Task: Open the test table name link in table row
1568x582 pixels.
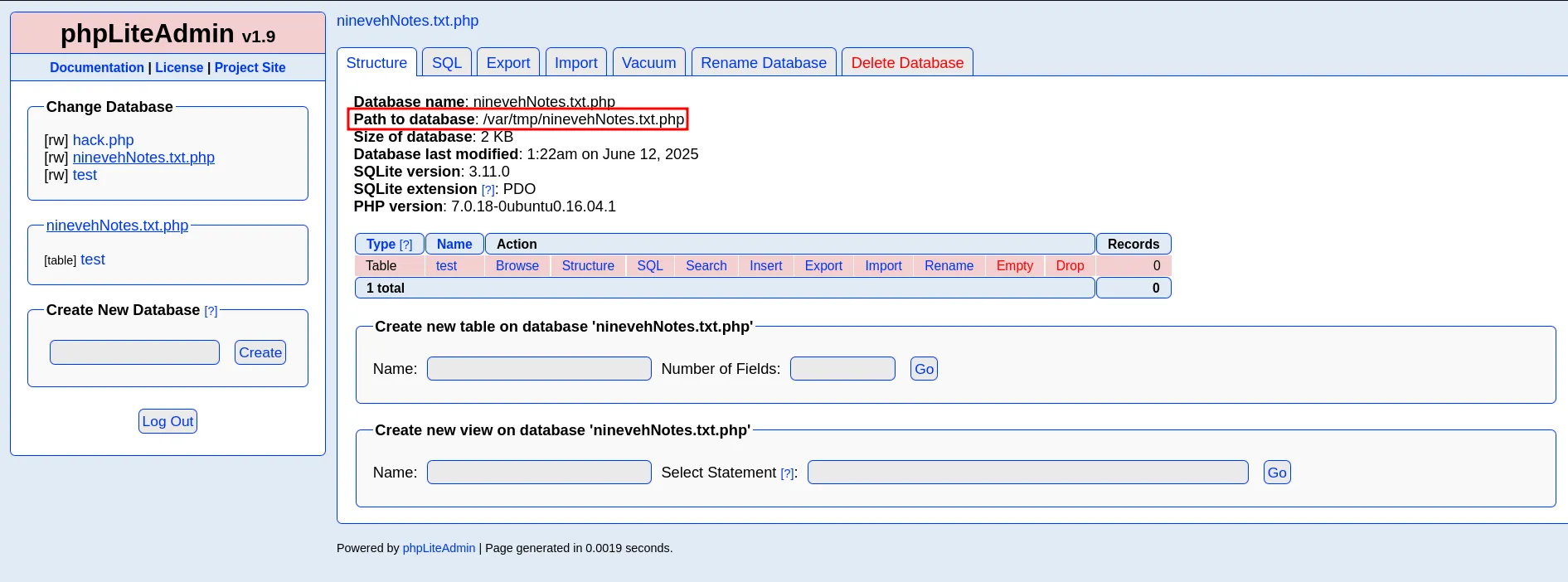Action: (446, 266)
